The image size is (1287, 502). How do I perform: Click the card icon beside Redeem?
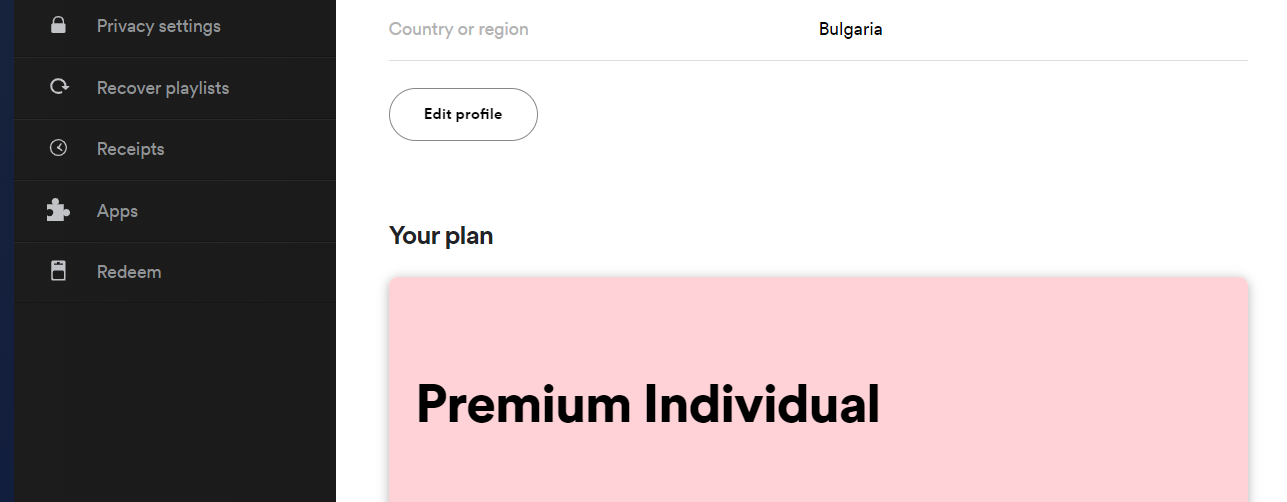pyautogui.click(x=59, y=271)
